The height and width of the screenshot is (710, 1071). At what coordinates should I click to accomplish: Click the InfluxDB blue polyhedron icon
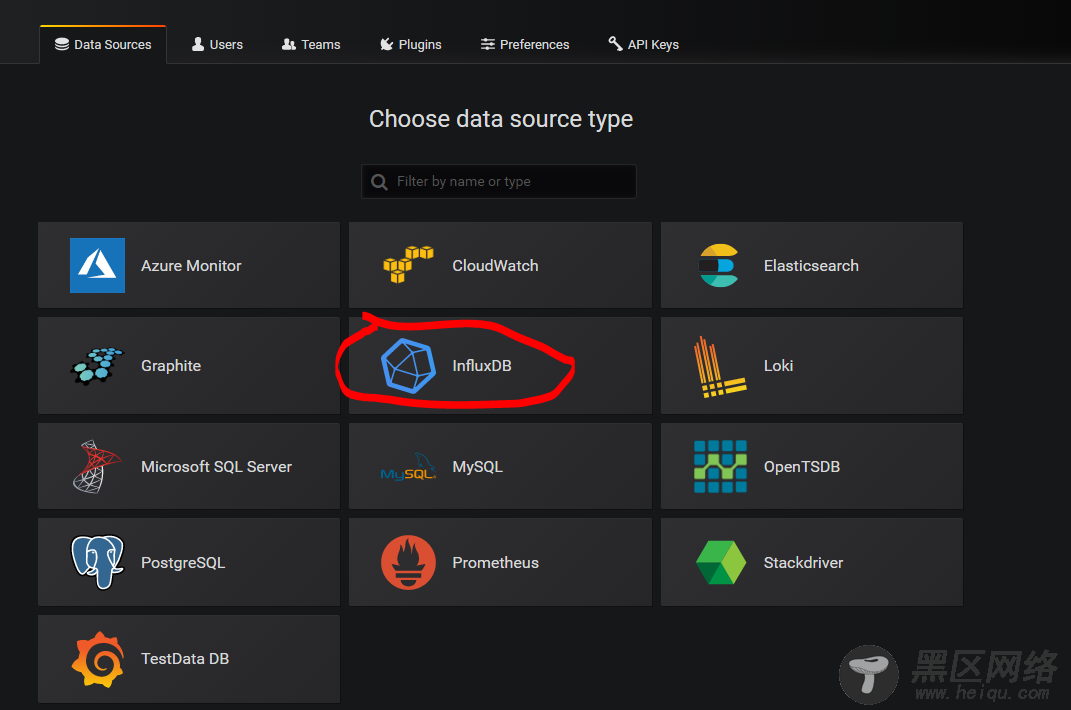(408, 366)
